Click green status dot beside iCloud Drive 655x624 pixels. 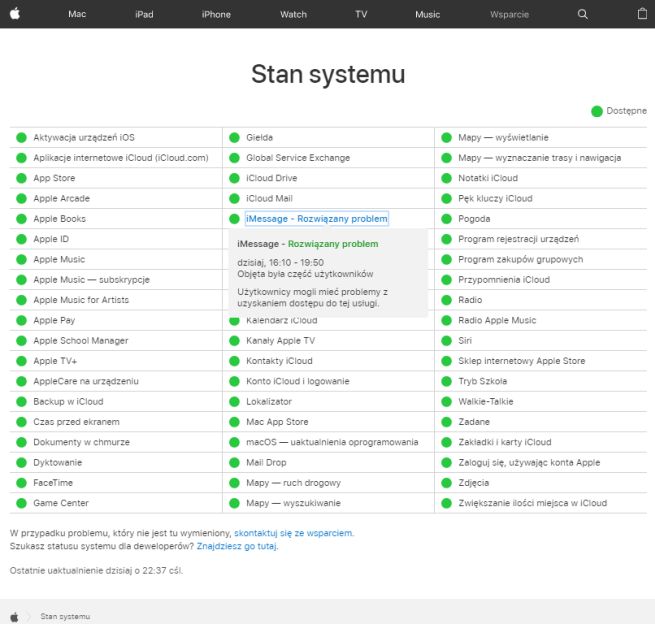pos(234,178)
